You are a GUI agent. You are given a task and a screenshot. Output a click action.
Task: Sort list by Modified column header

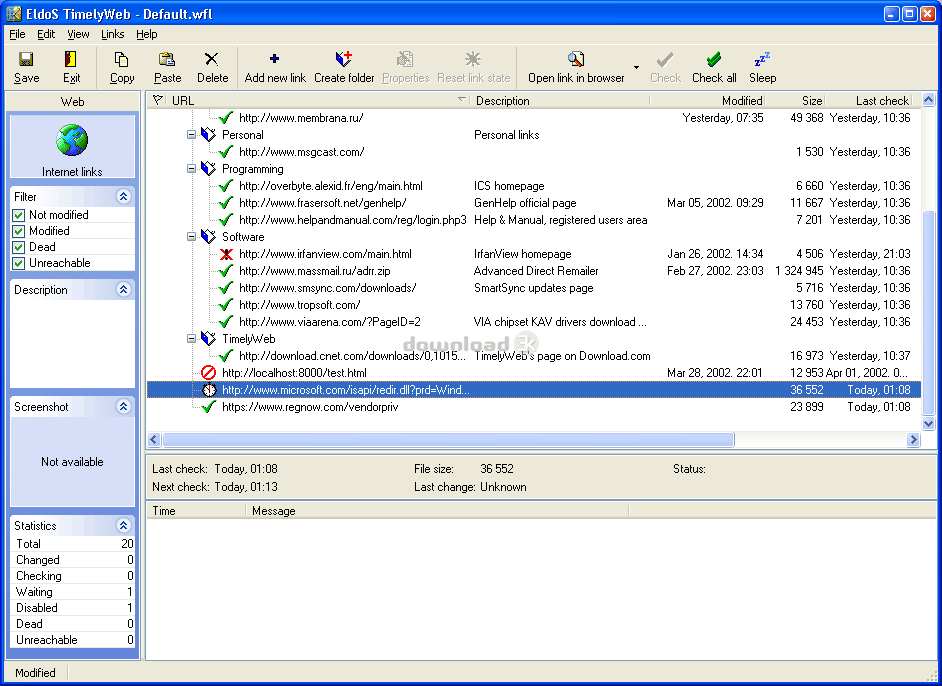click(708, 100)
